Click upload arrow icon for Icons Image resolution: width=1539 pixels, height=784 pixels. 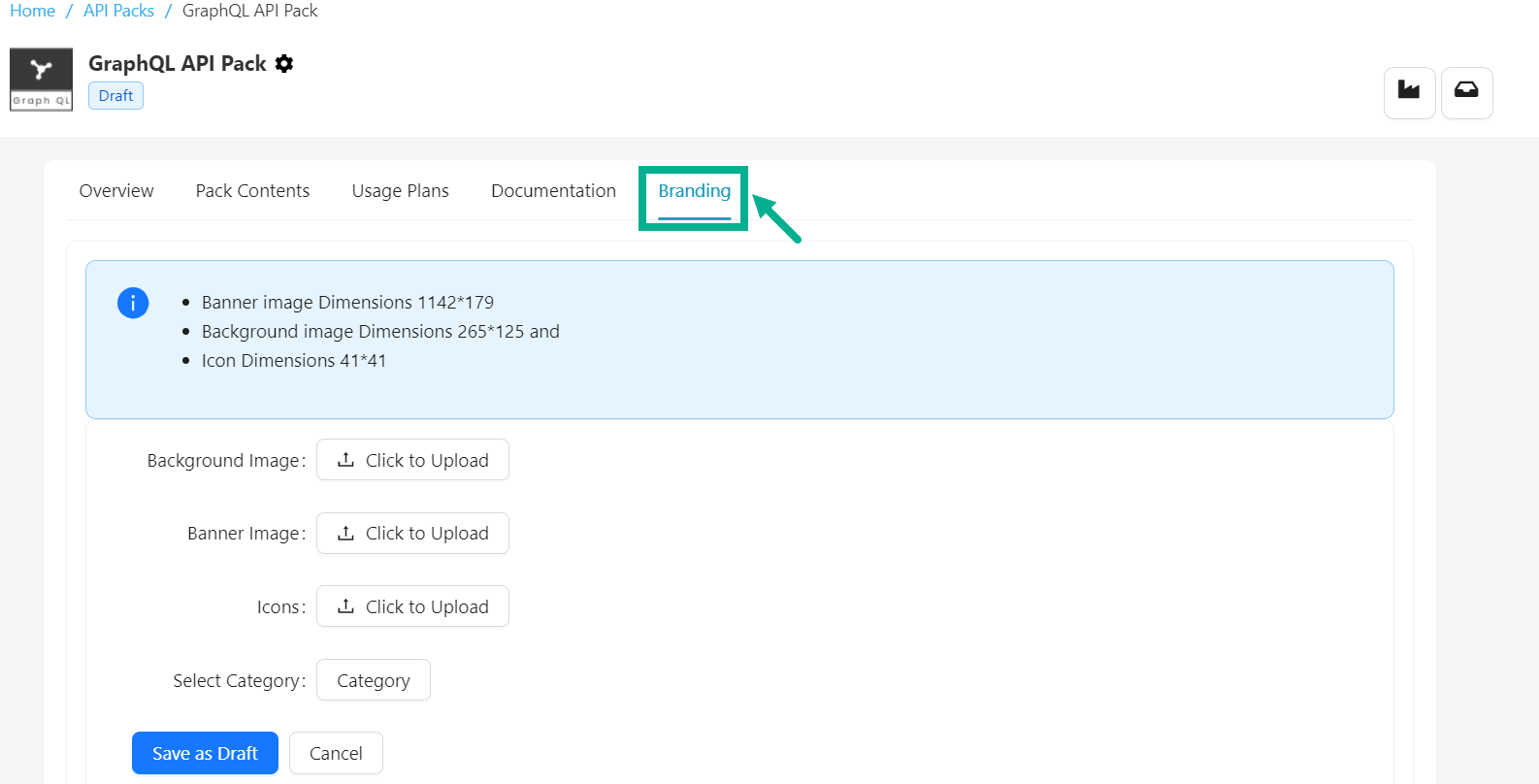tap(345, 606)
